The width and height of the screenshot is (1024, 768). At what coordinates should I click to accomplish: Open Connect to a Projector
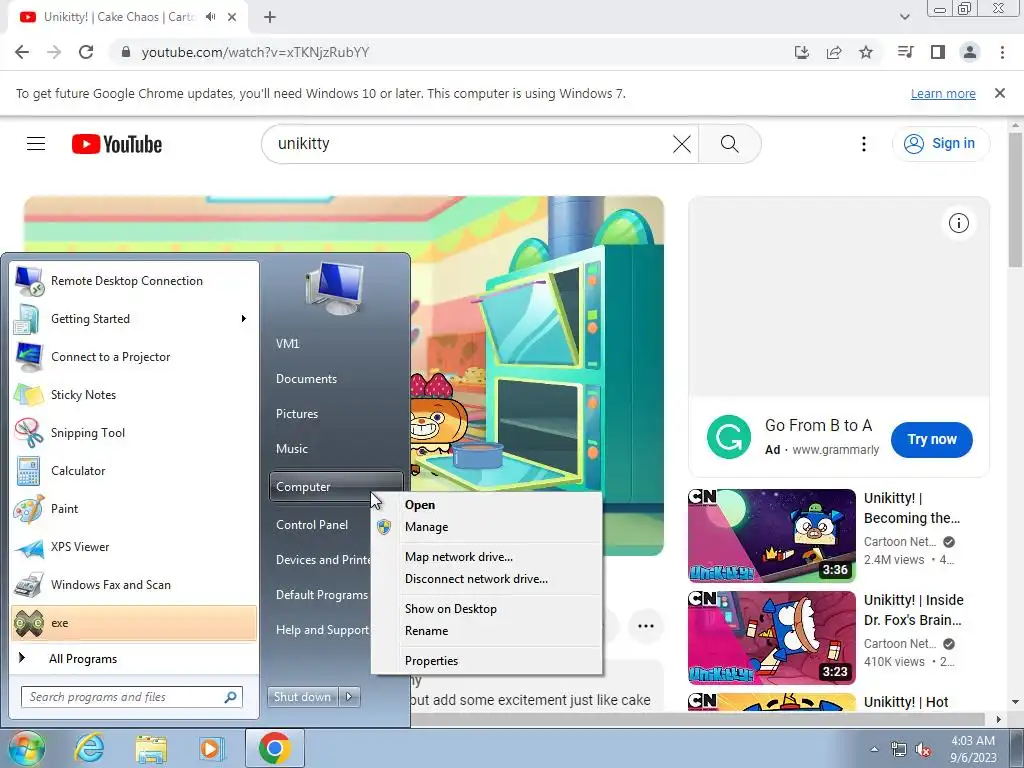coord(134,357)
